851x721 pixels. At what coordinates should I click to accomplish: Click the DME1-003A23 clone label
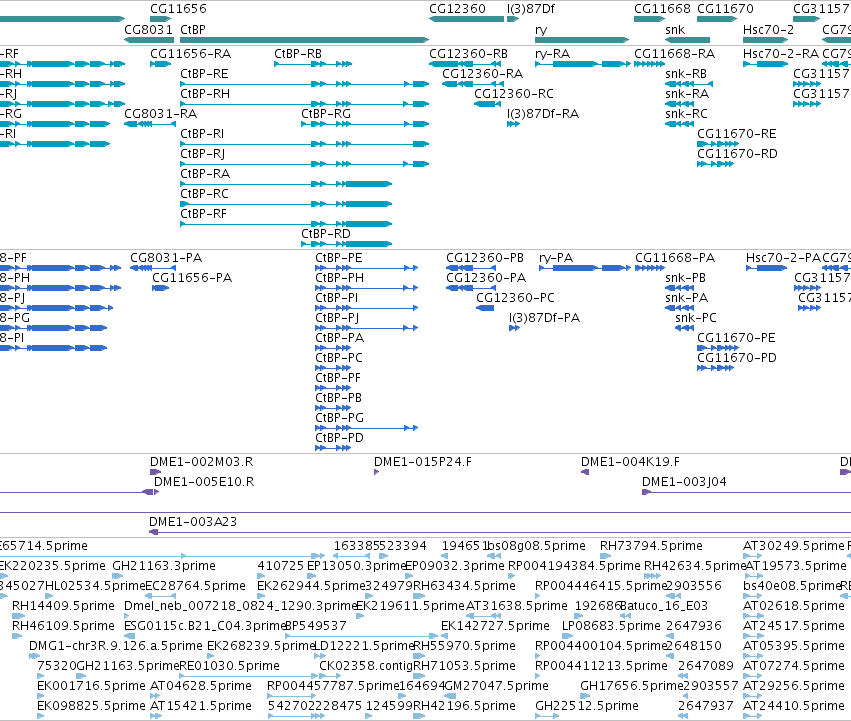click(193, 522)
